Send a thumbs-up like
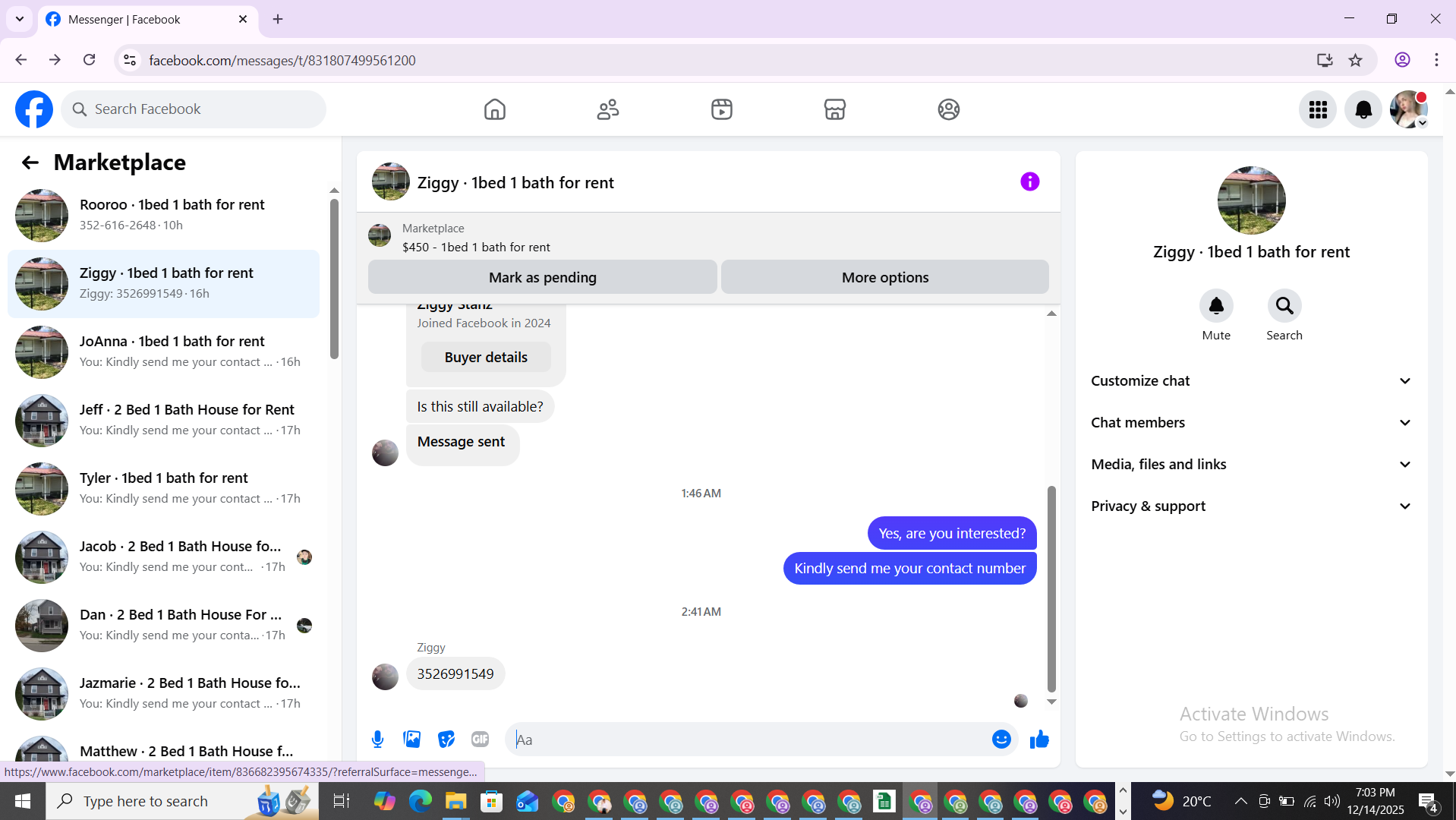This screenshot has height=820, width=1456. [x=1039, y=740]
